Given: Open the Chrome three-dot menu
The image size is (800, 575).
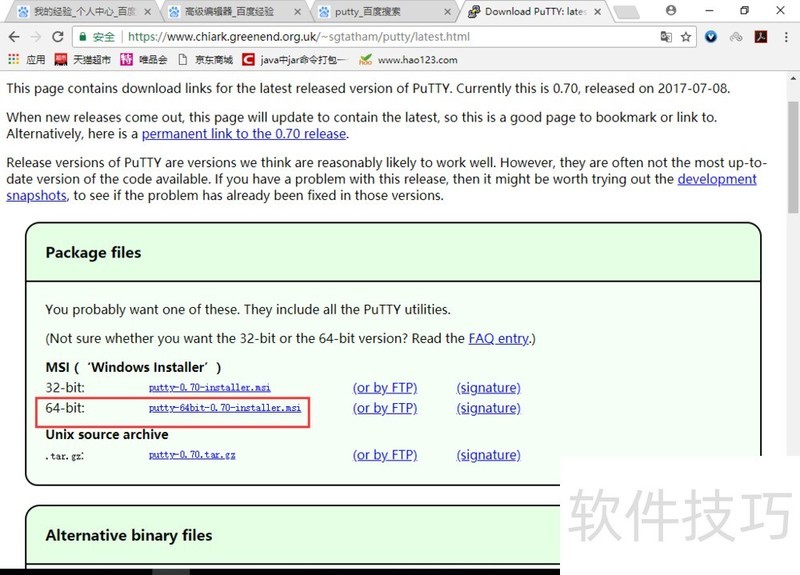Looking at the screenshot, I should click(785, 37).
